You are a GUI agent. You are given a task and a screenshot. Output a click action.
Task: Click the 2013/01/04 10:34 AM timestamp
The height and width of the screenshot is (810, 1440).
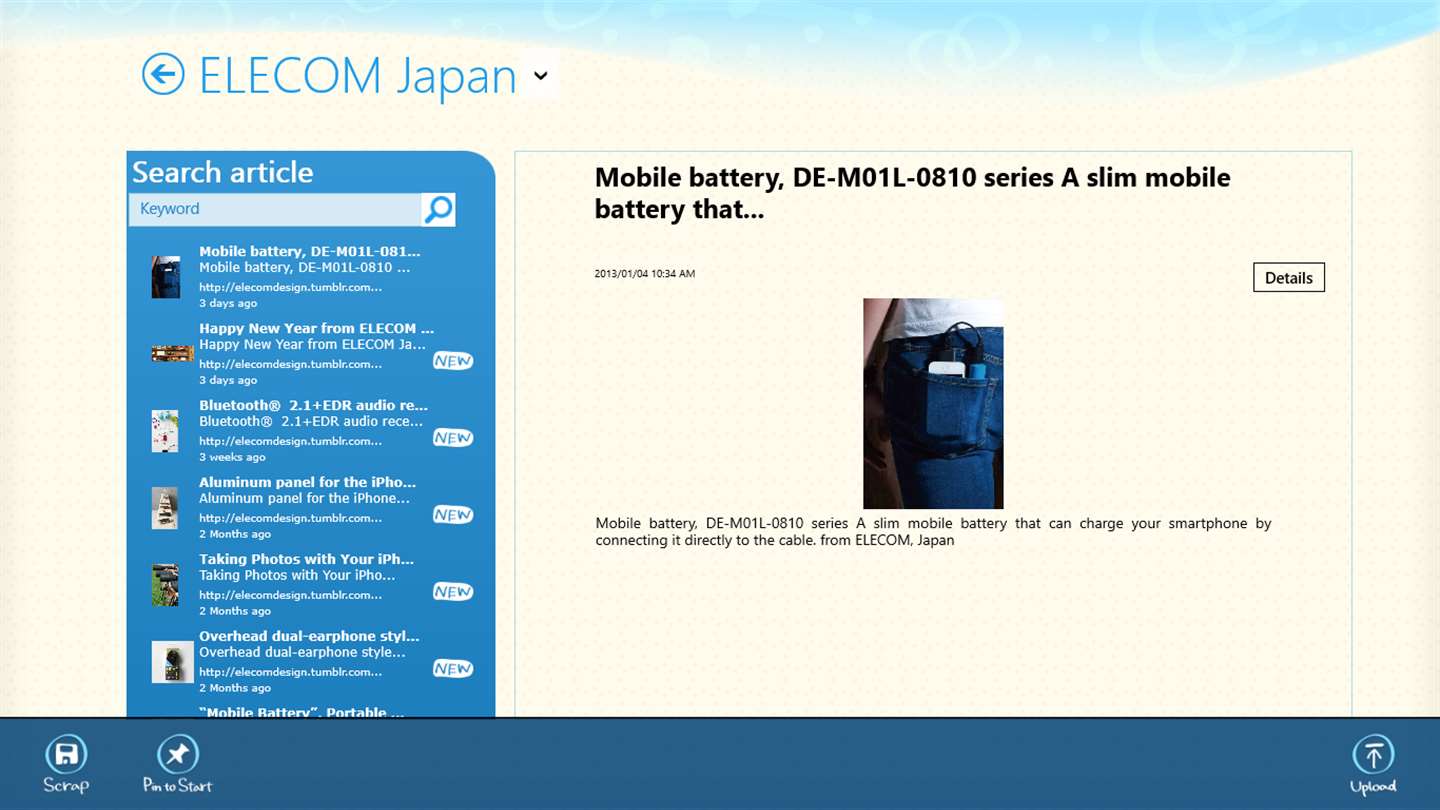click(645, 273)
